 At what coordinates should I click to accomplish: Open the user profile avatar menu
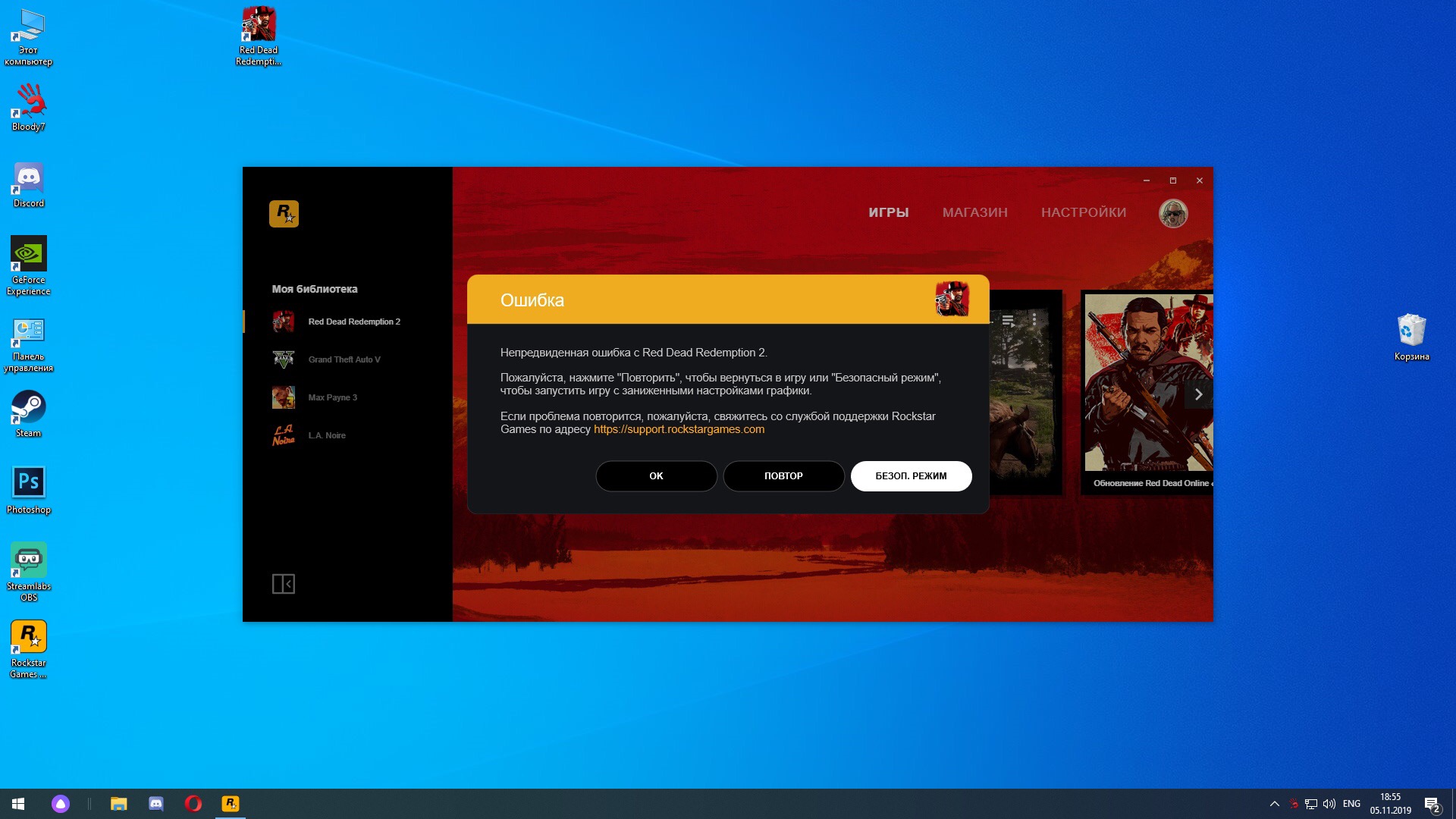pyautogui.click(x=1172, y=213)
